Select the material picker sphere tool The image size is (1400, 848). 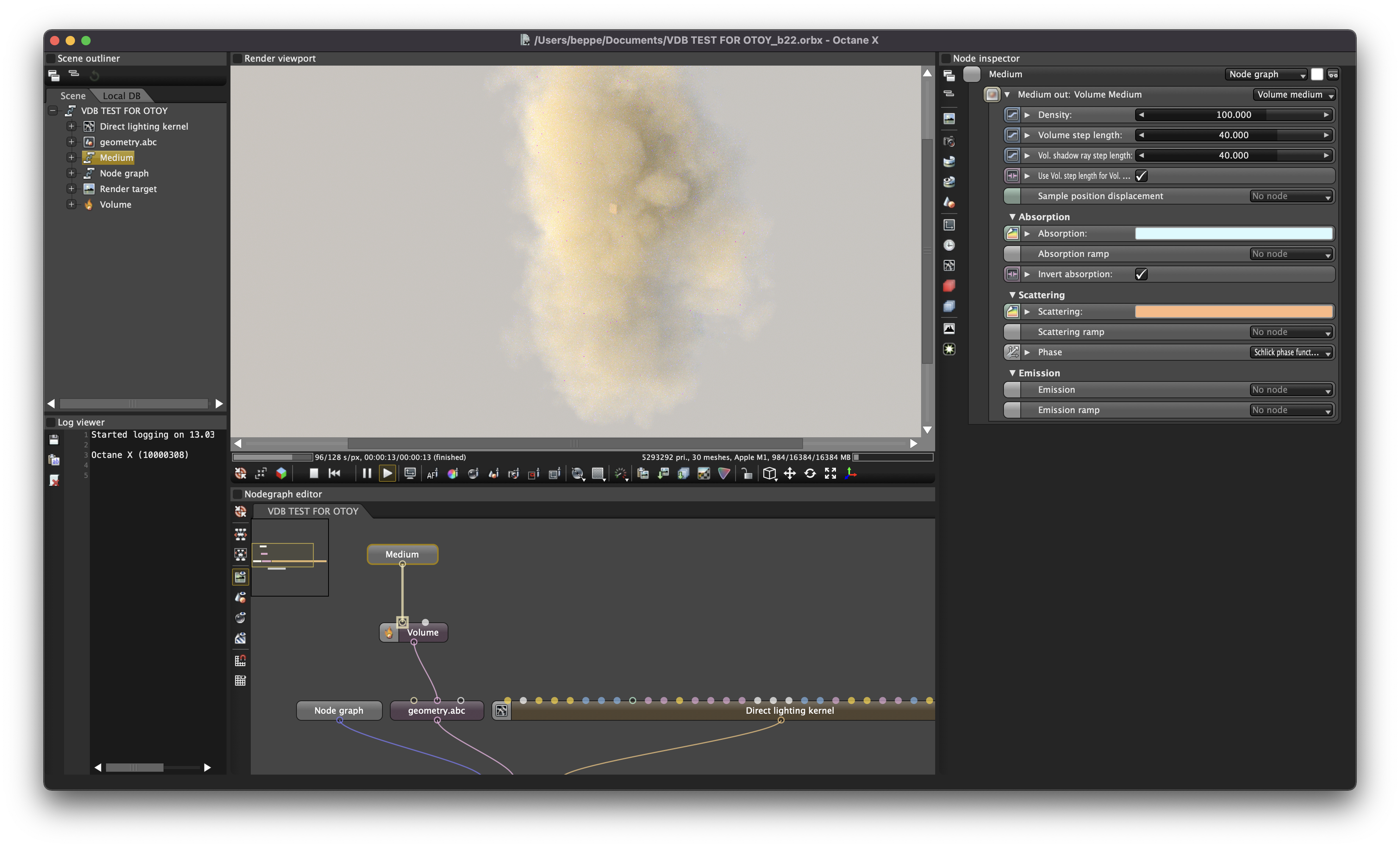[x=473, y=474]
